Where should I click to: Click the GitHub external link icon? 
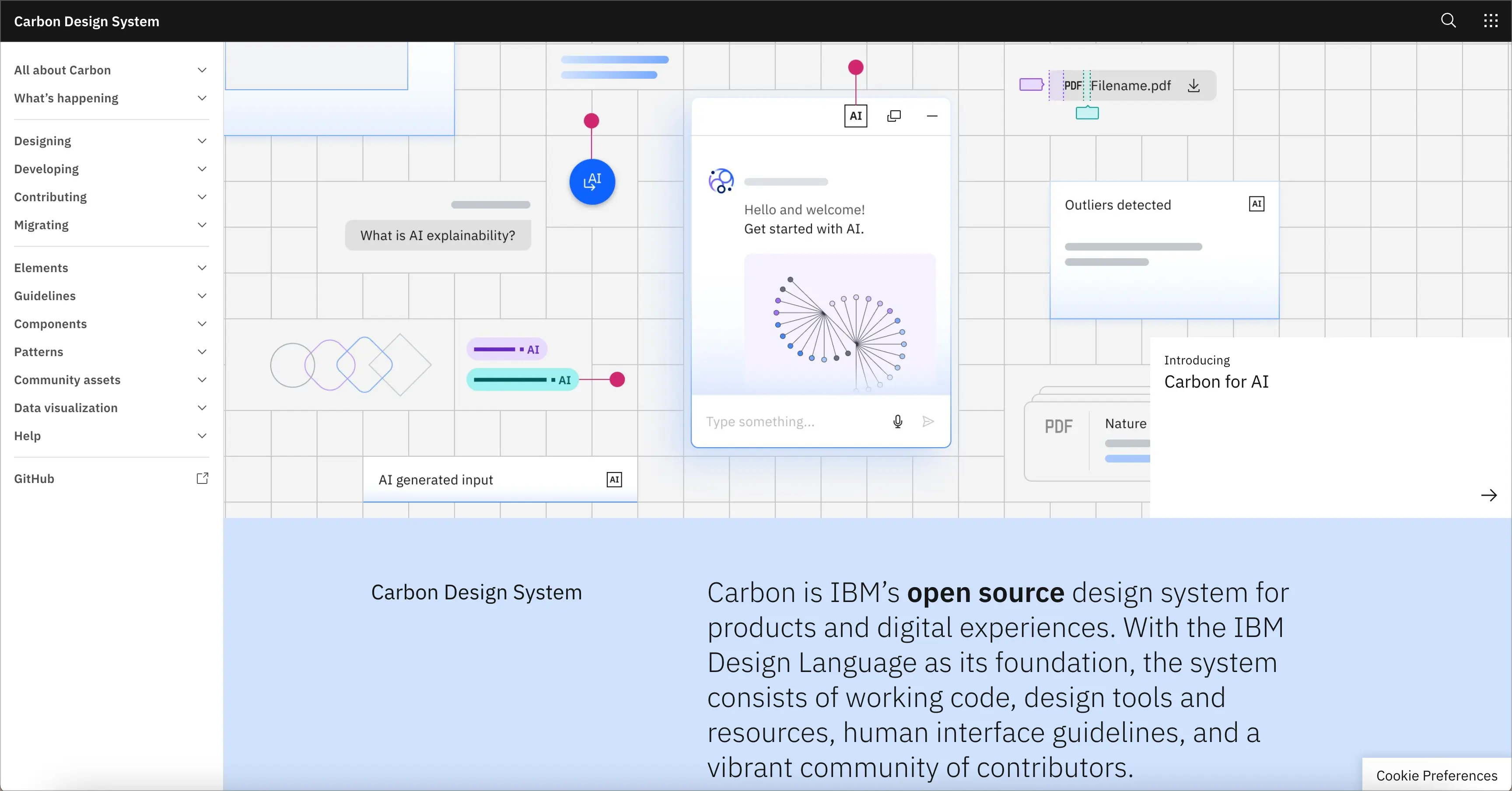point(202,478)
